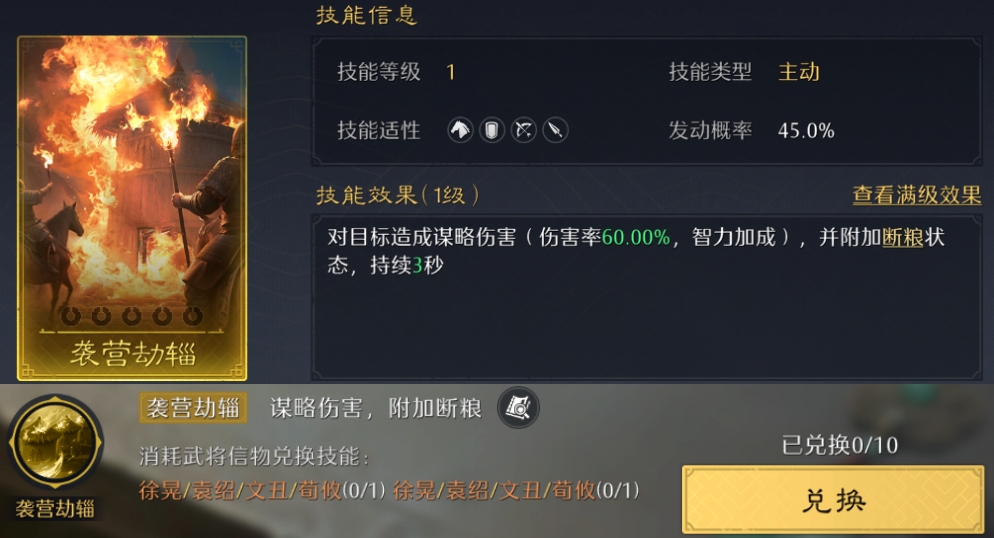Click the strategy scroll icon beside 附加断粮
The width and height of the screenshot is (994, 538).
pos(519,407)
